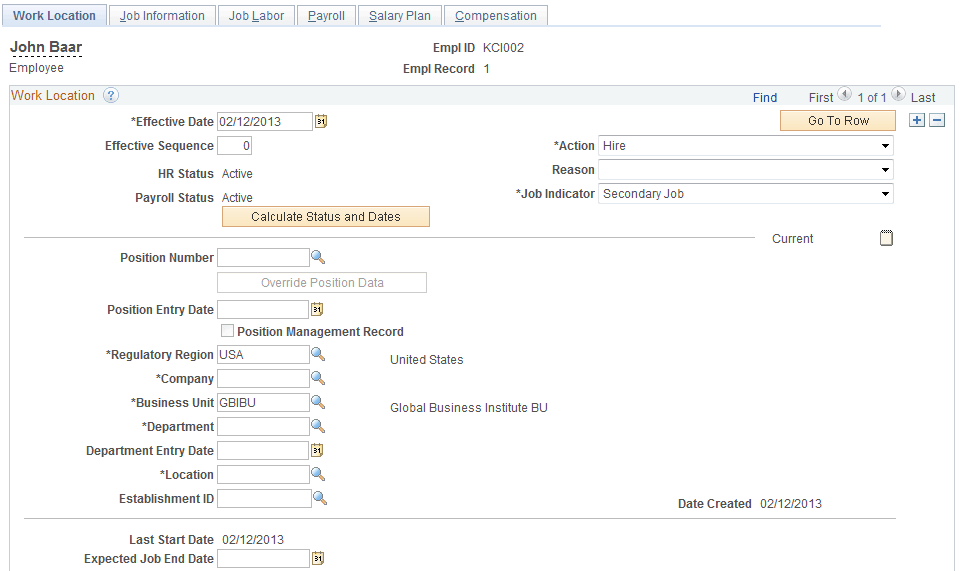964x571 pixels.
Task: Click the Date Created value 02/12/2013
Action: 791,503
